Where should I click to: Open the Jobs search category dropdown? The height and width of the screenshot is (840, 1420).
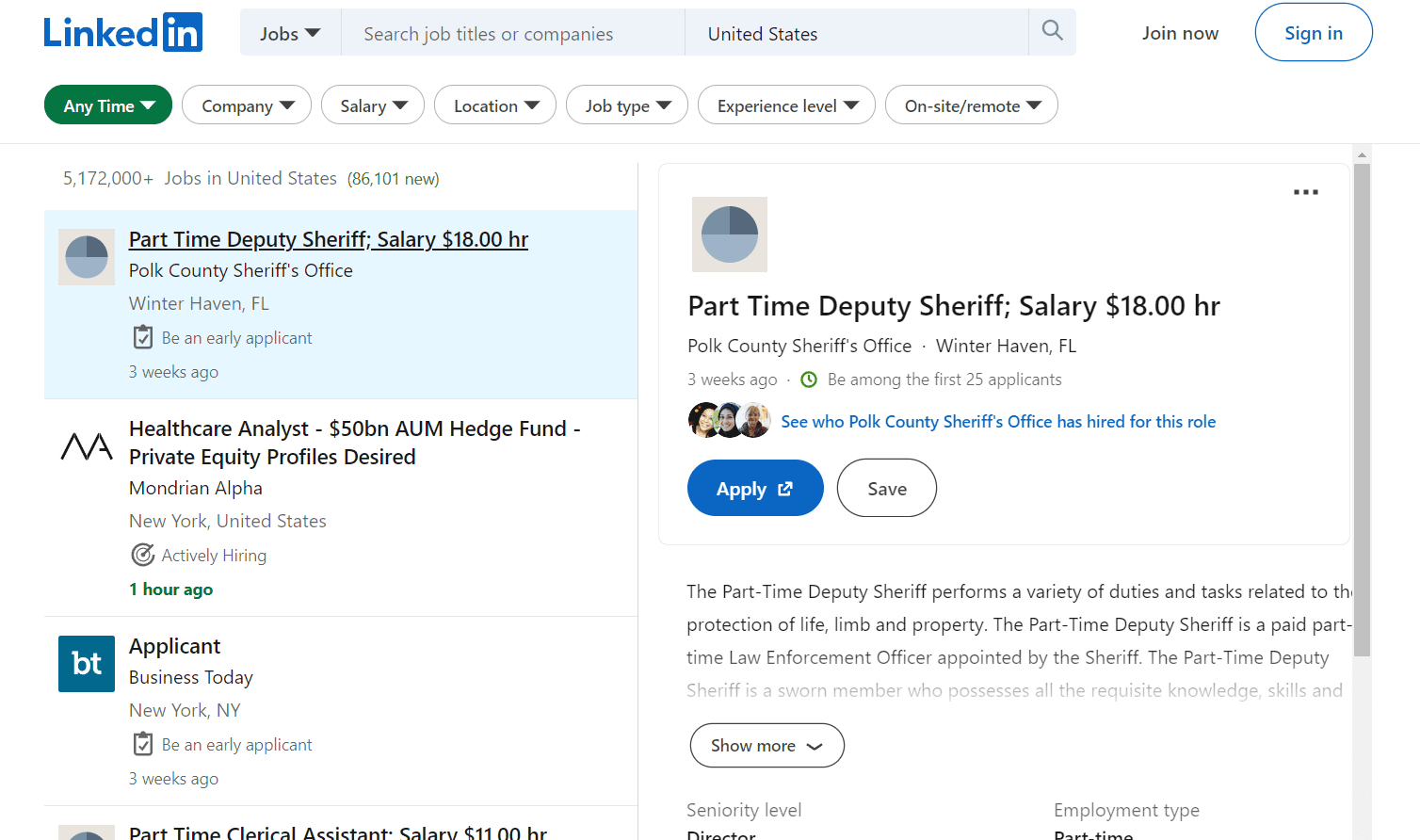pyautogui.click(x=290, y=33)
